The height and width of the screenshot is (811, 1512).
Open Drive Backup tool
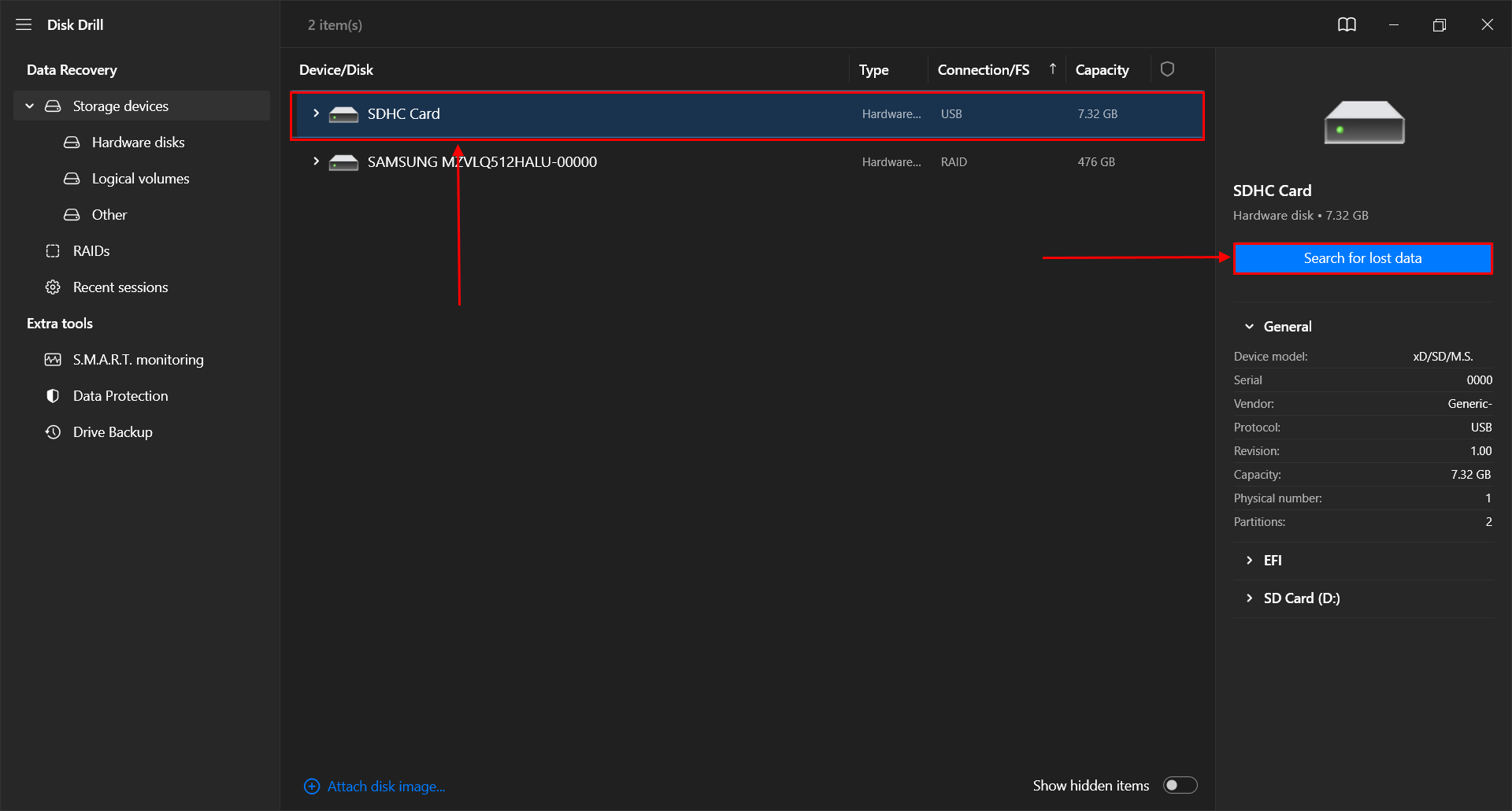[113, 431]
